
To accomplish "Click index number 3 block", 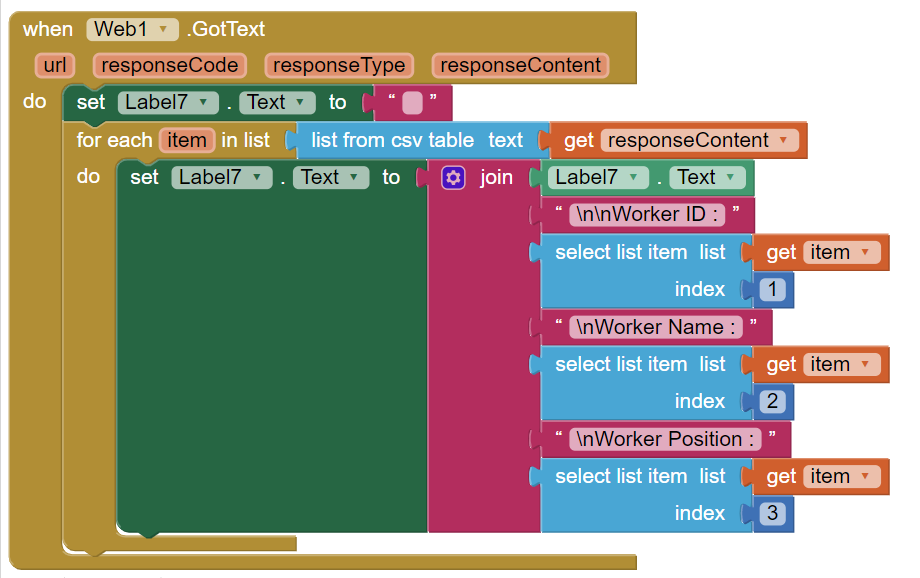I will point(772,514).
